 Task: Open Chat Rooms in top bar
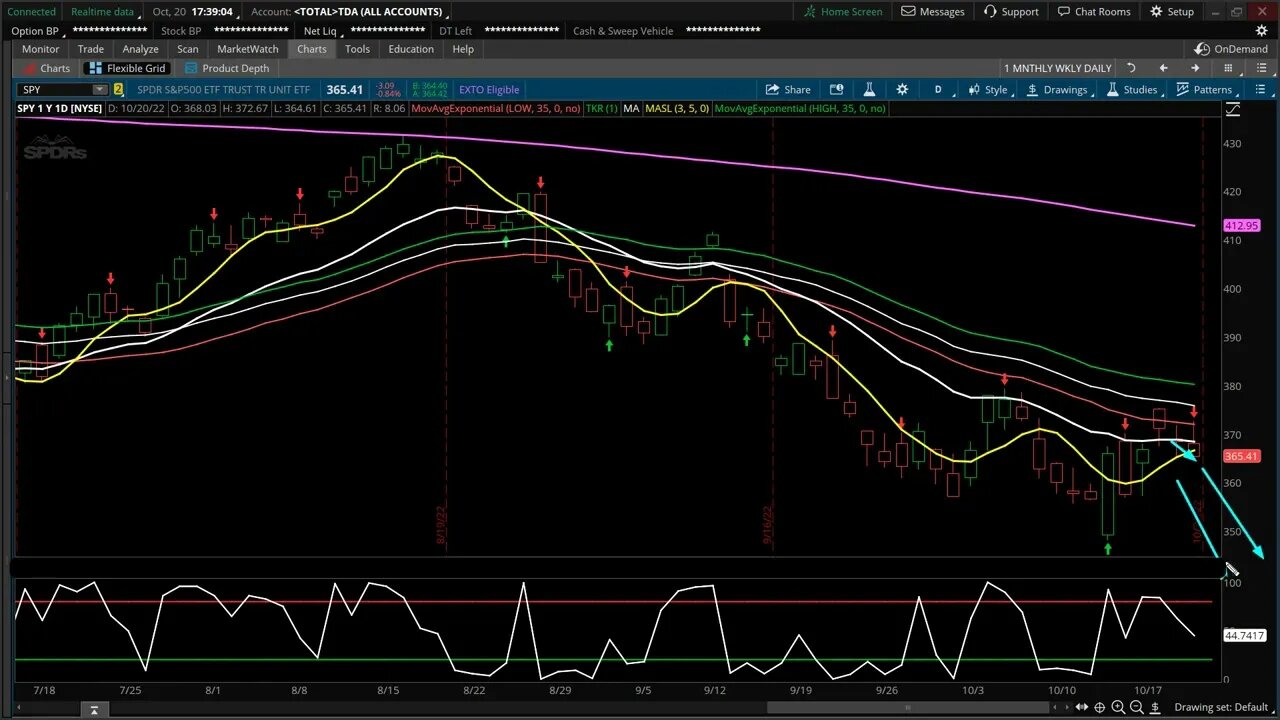(x=1093, y=11)
